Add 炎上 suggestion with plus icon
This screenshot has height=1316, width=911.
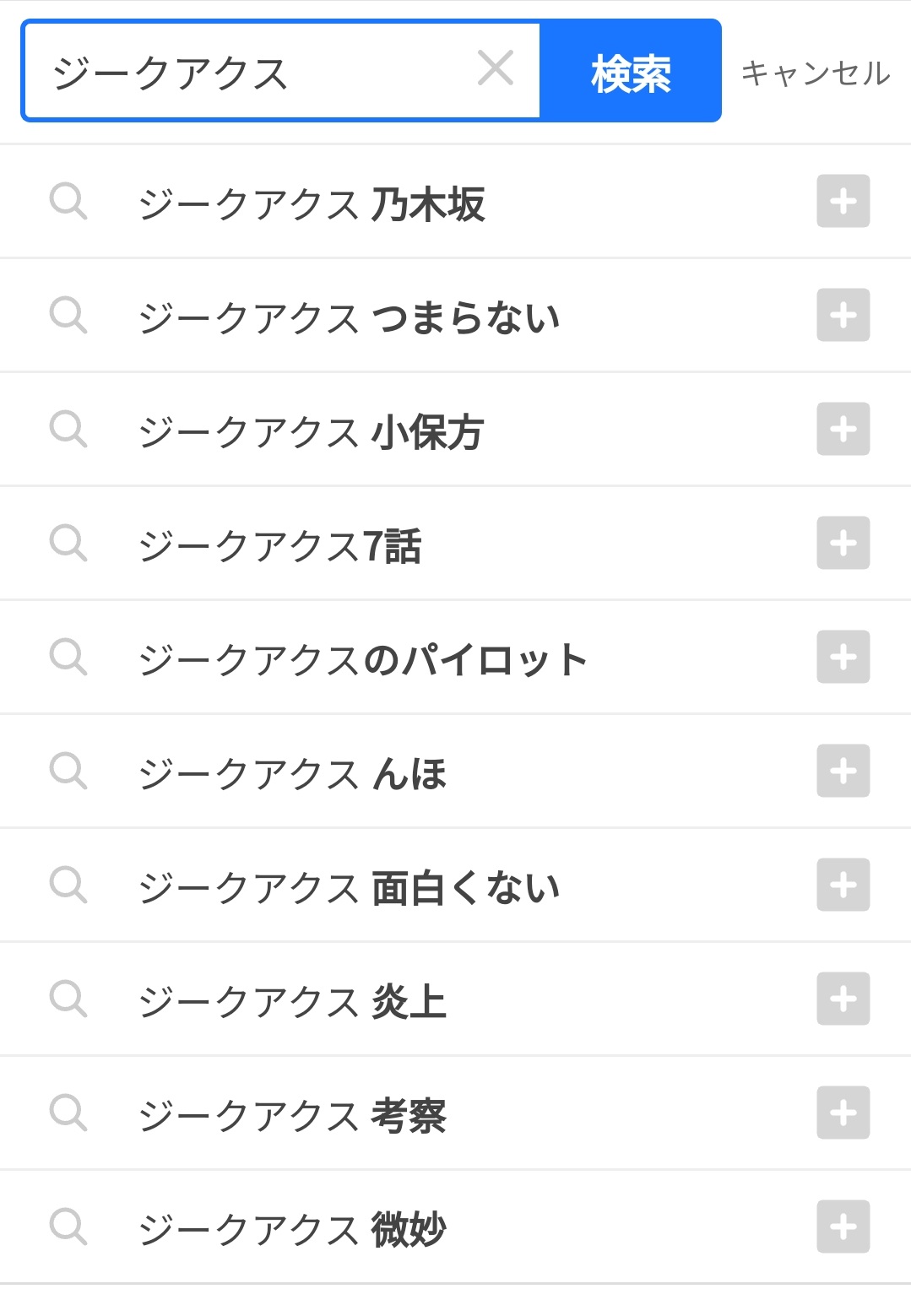(x=843, y=999)
